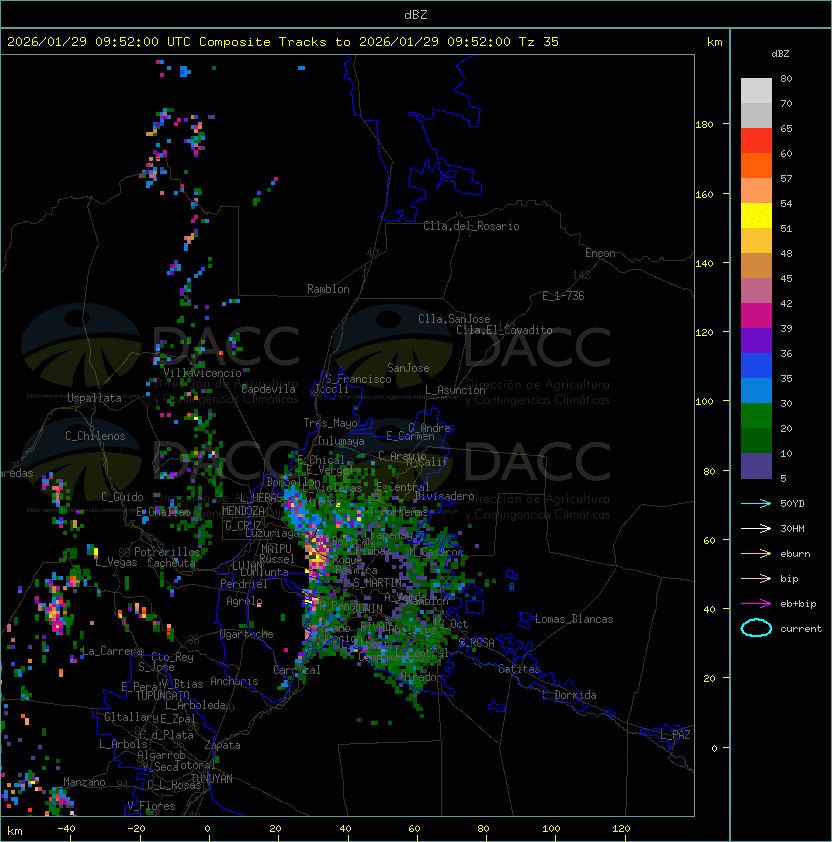This screenshot has height=842, width=832.
Task: Click the L_Asuncion label
Action: tap(455, 390)
